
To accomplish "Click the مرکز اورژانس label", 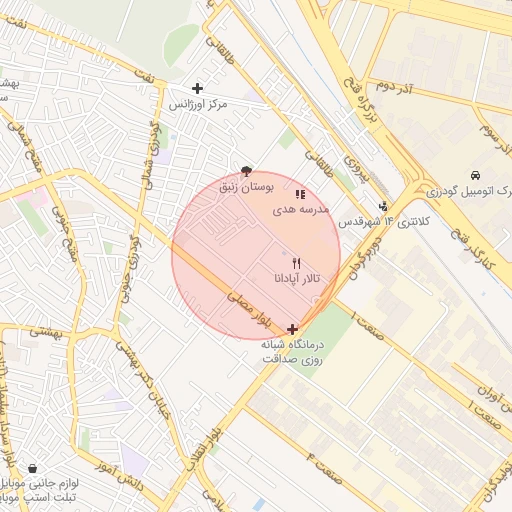I will [x=198, y=105].
